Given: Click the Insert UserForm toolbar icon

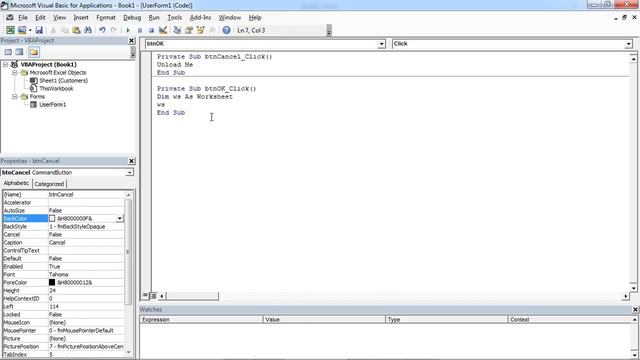Looking at the screenshot, I should (22, 30).
